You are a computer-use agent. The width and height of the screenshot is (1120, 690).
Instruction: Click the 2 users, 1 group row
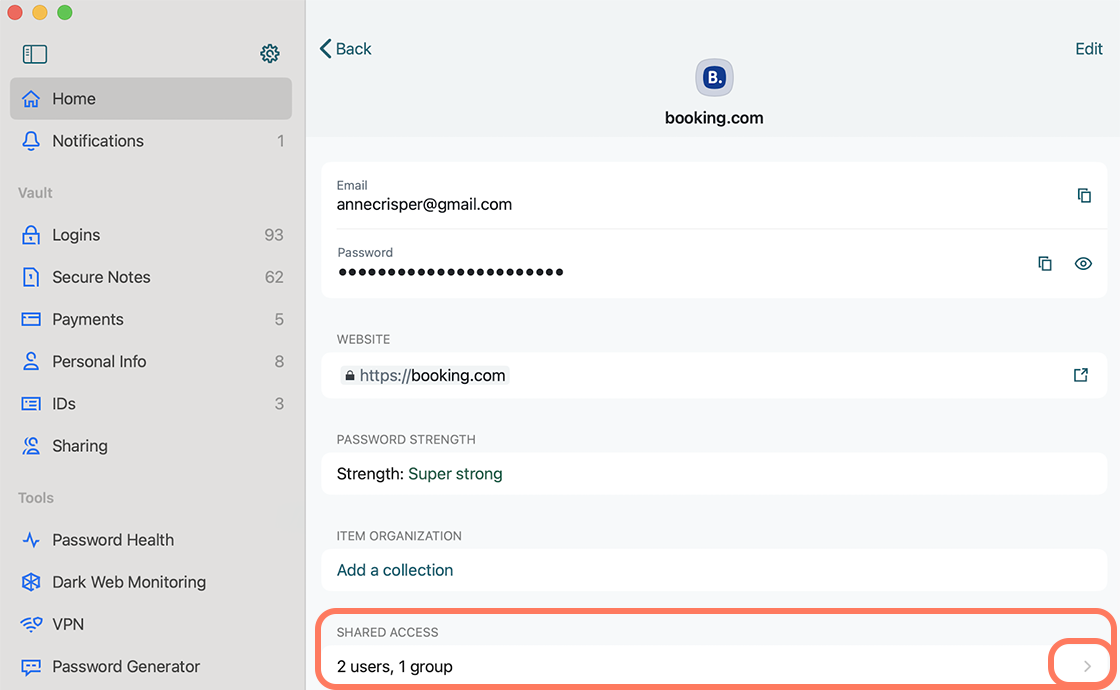[714, 666]
